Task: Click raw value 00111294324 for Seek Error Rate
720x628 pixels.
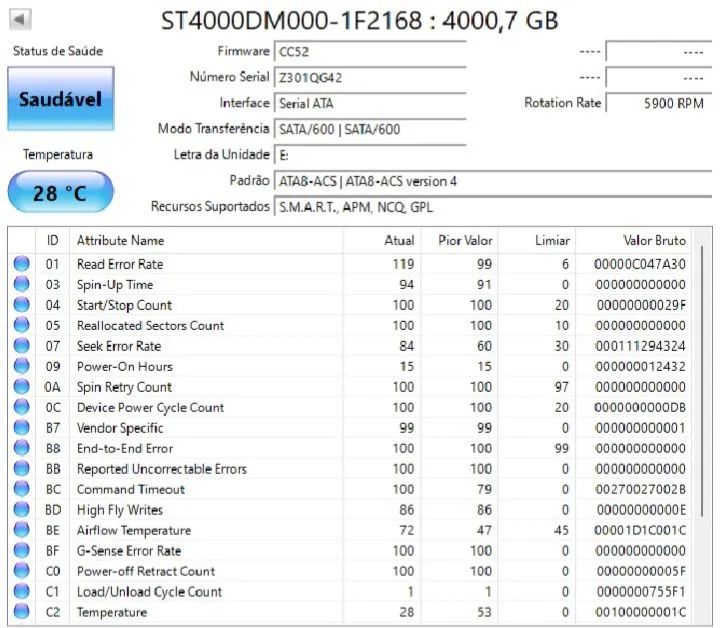Action: [640, 346]
